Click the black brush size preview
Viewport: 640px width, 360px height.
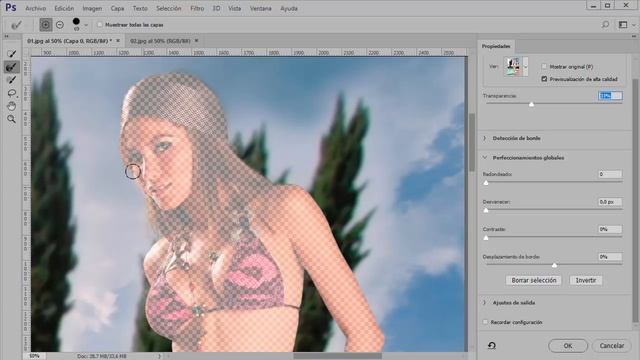pos(76,22)
